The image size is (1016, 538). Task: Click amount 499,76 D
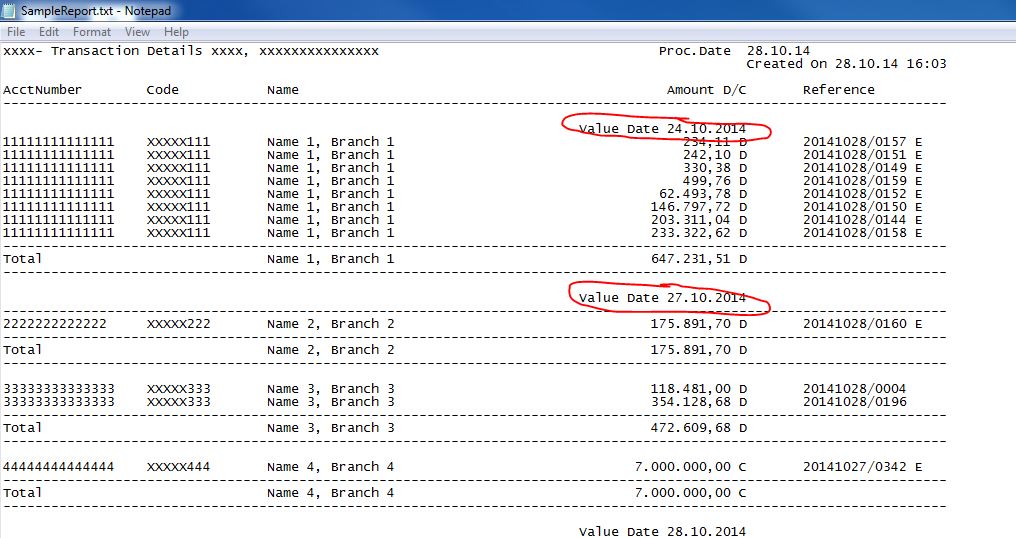point(715,181)
